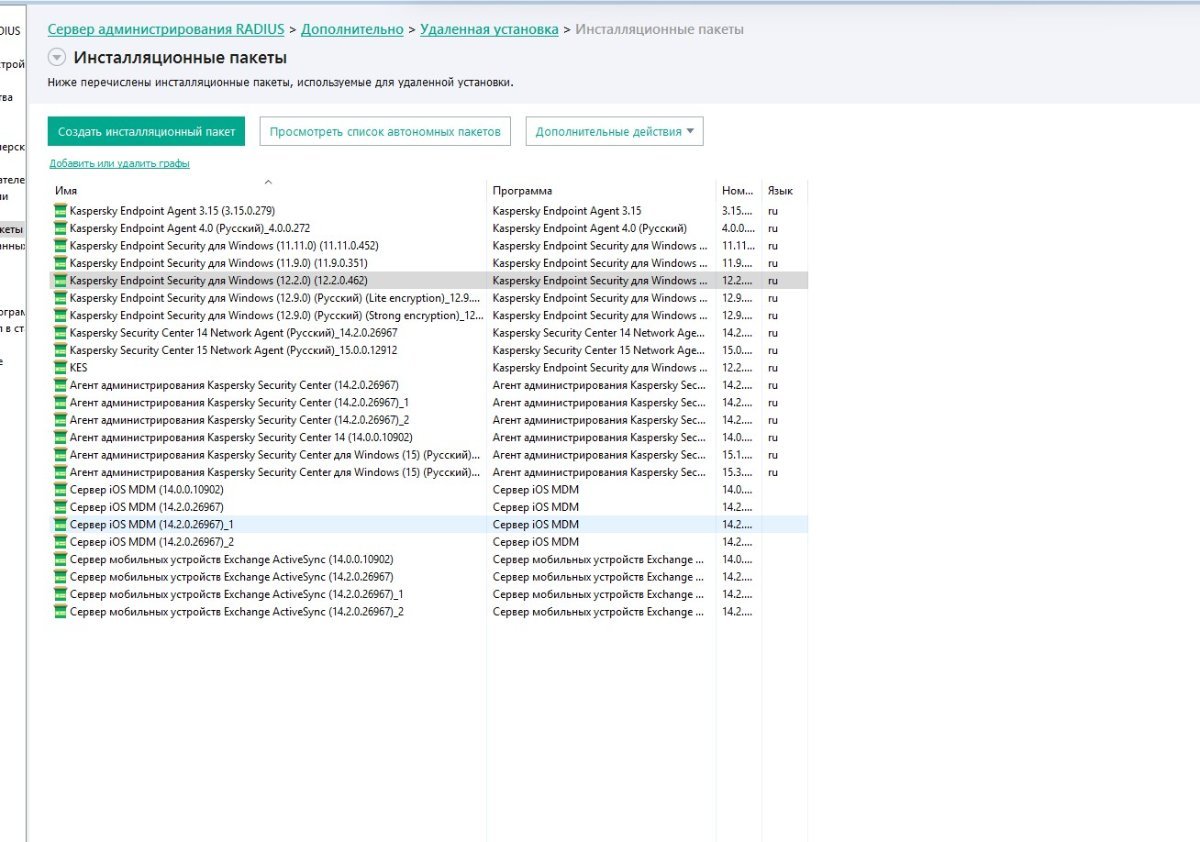The image size is (1200, 842).
Task: Click 'Kaspersky Endpoint Agent 4.0 (Русский)' in Программа column
Action: point(590,228)
